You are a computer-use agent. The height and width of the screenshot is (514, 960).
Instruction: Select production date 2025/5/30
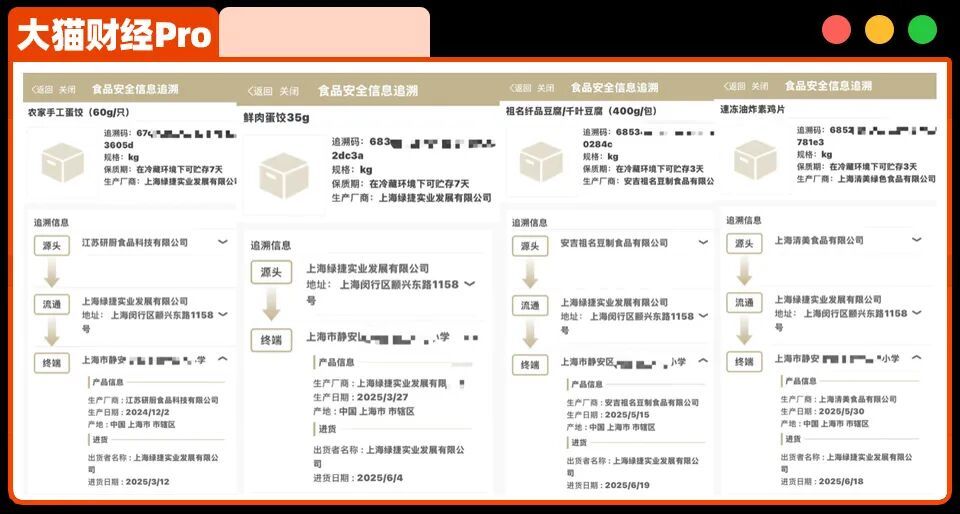[x=840, y=411]
